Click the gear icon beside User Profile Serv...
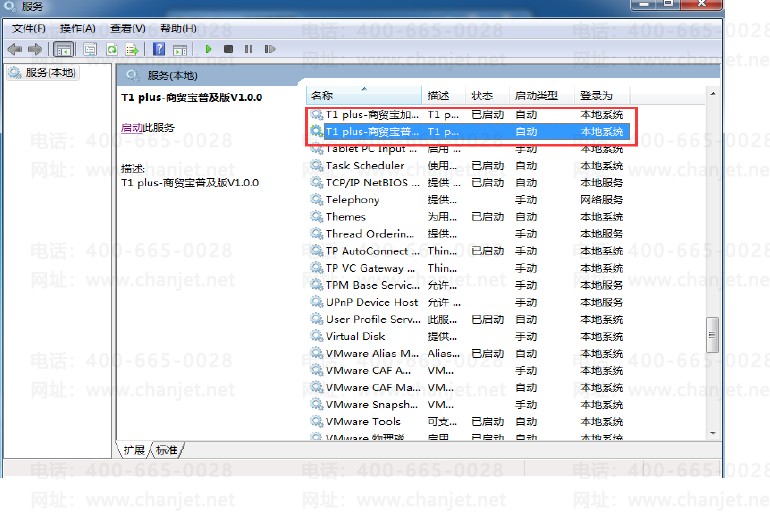Screen dimensions: 770x528 point(317,319)
